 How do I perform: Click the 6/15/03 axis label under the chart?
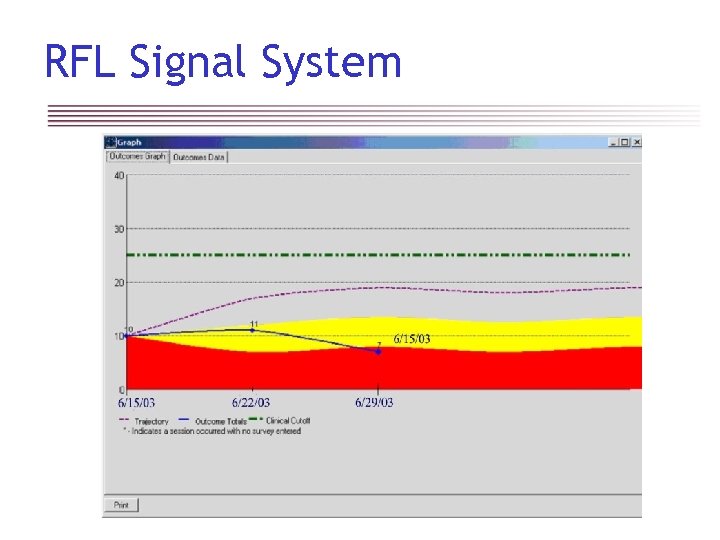coord(136,403)
